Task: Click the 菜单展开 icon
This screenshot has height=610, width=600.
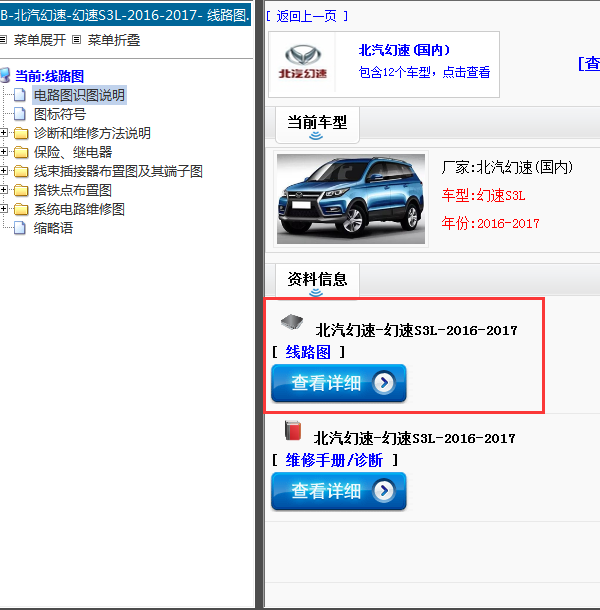Action: (x=3, y=40)
